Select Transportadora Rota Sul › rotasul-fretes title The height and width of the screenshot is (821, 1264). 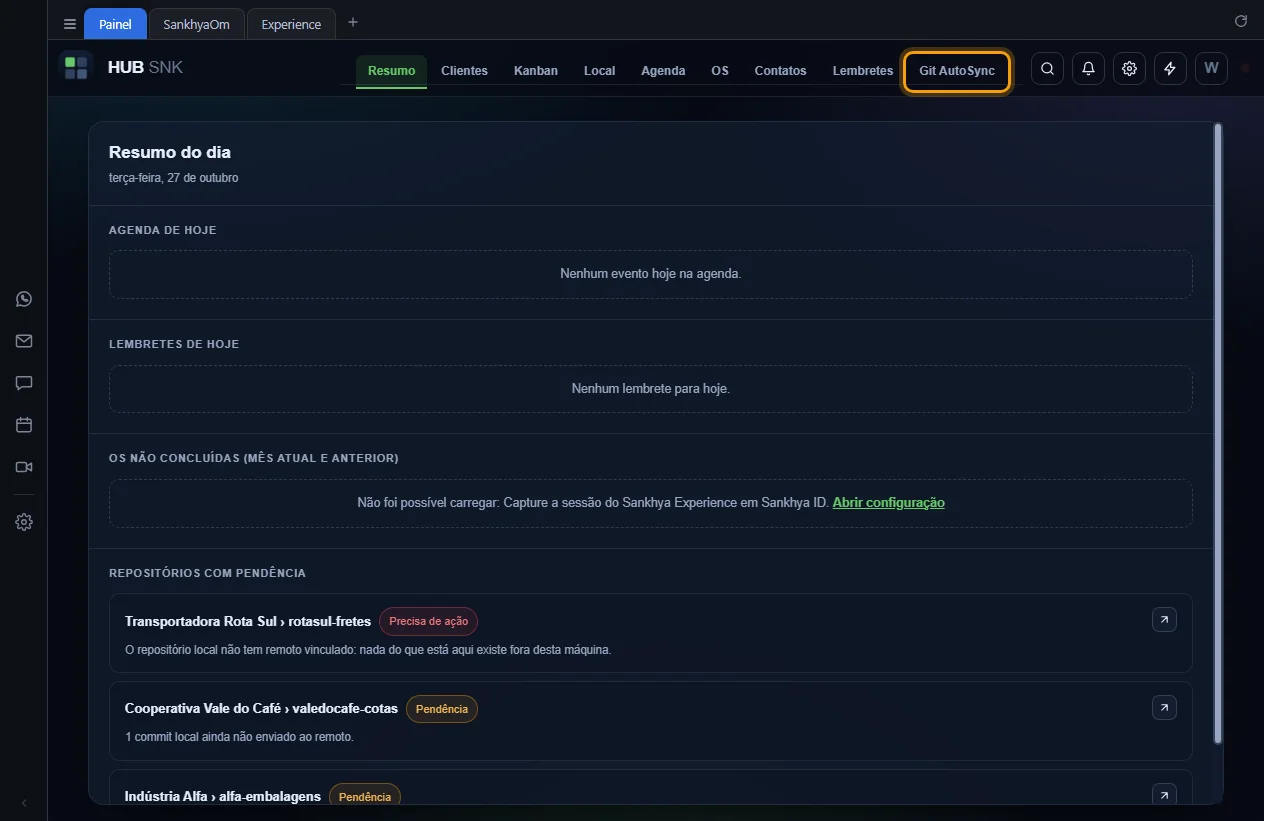[x=248, y=621]
